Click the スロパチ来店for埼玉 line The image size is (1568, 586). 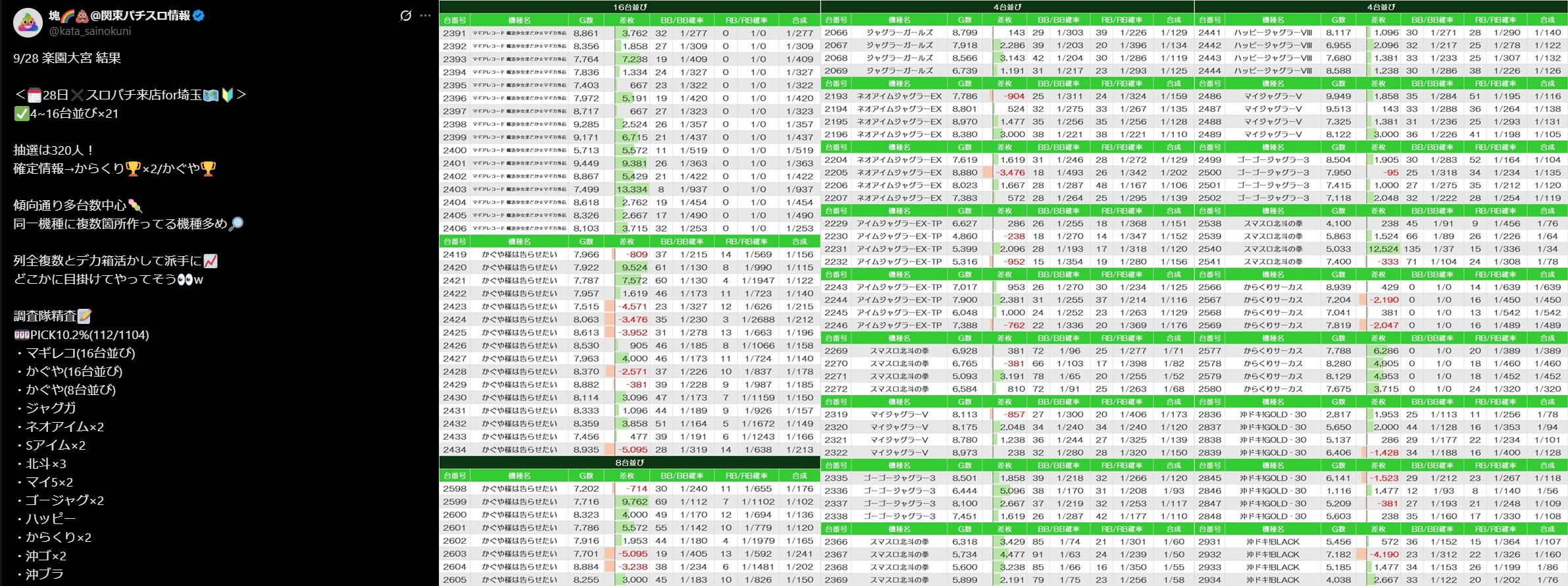[x=130, y=95]
